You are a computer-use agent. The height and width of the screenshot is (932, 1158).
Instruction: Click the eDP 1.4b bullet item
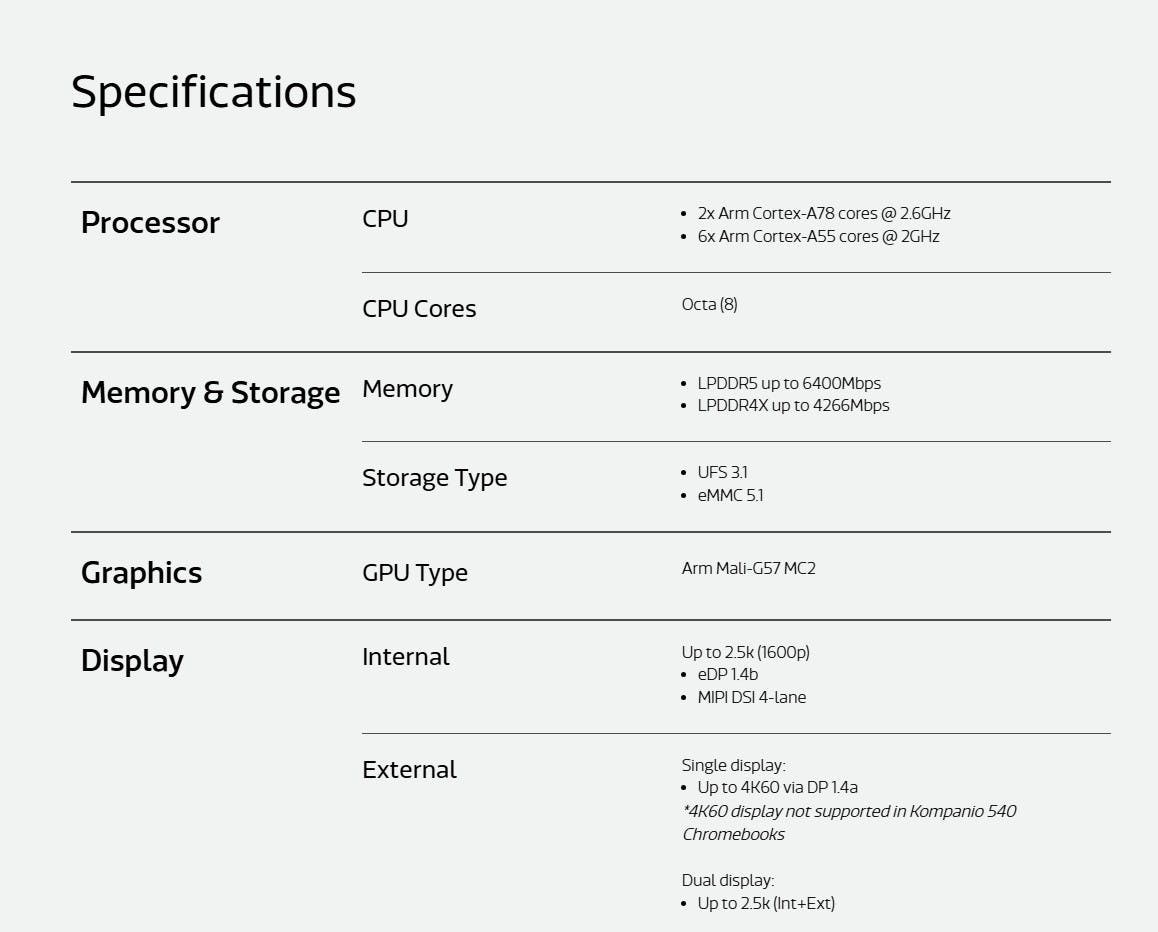point(728,674)
